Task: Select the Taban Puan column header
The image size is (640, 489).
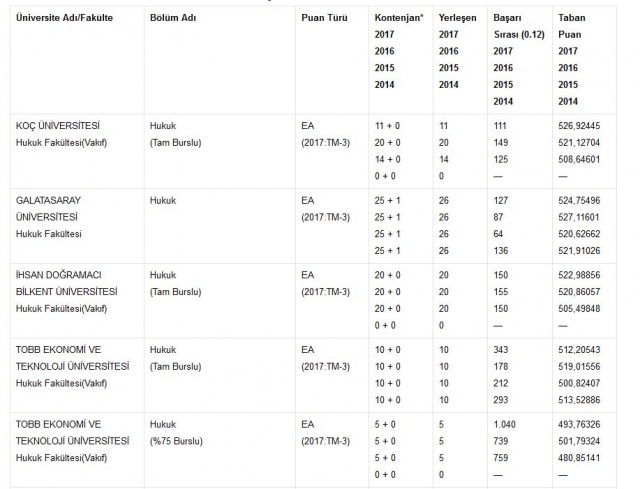Action: click(x=571, y=26)
